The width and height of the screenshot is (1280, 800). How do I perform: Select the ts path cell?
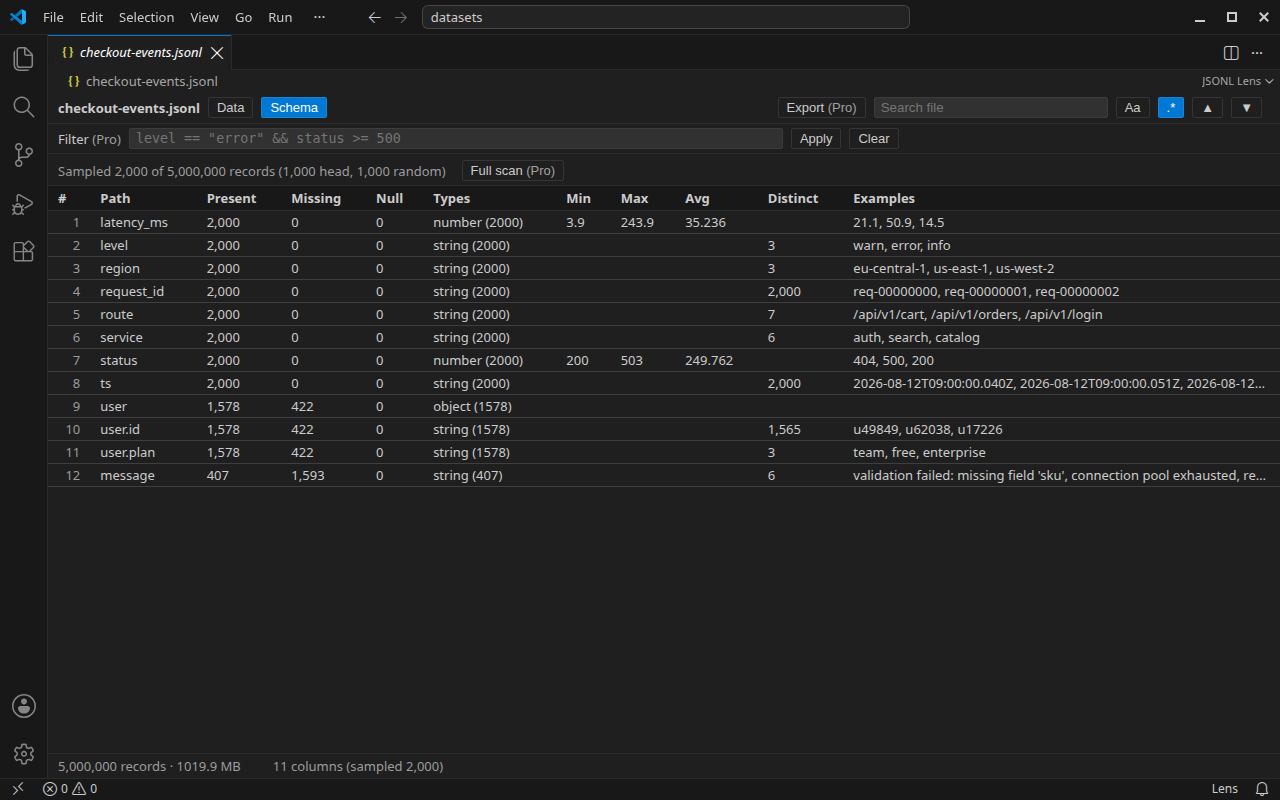[x=106, y=383]
